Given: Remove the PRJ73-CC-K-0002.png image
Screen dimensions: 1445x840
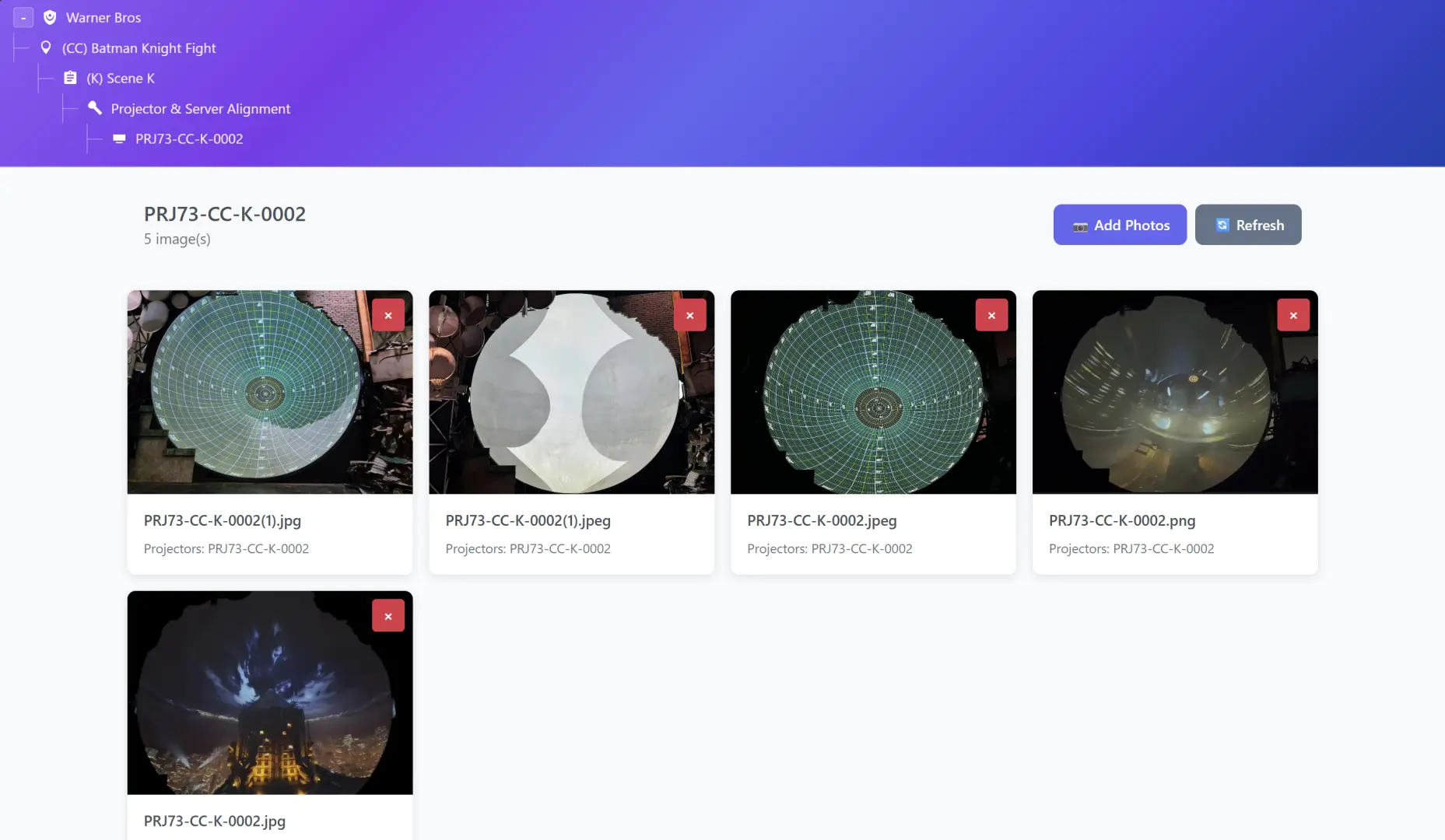Looking at the screenshot, I should coord(1292,315).
